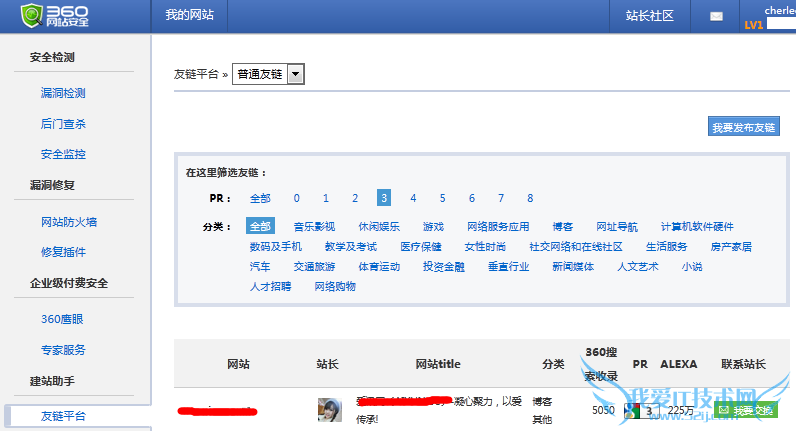
Task: Filter PR value 6
Action: click(x=472, y=198)
